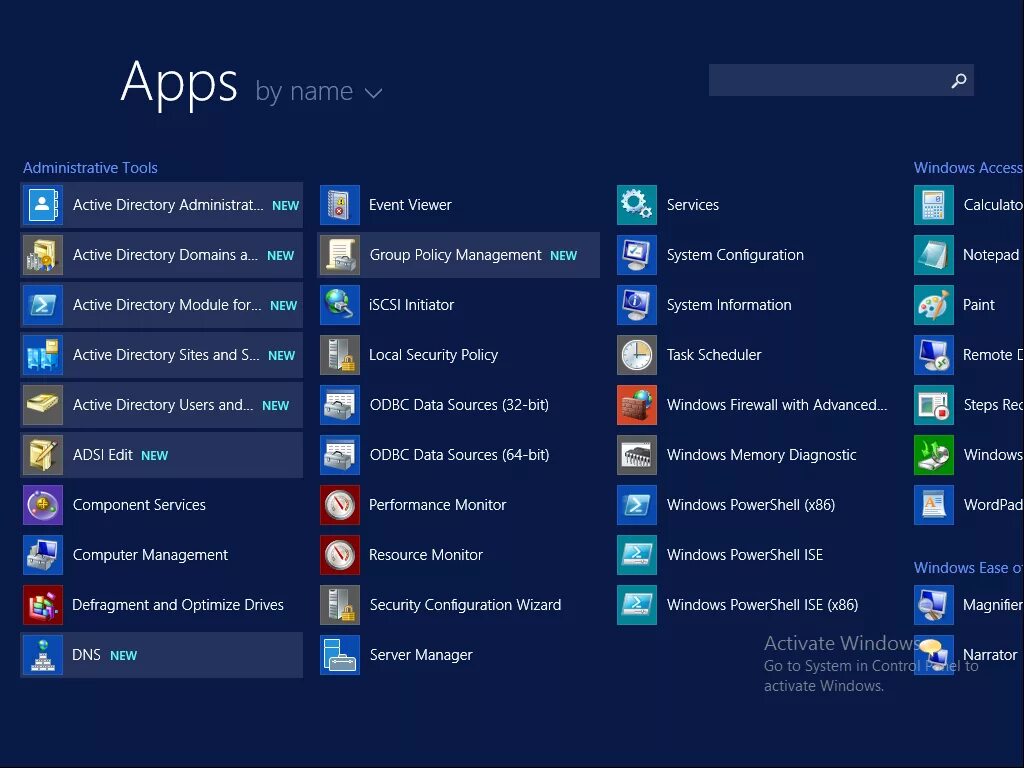Open the ADSI Edit icon

(43, 455)
